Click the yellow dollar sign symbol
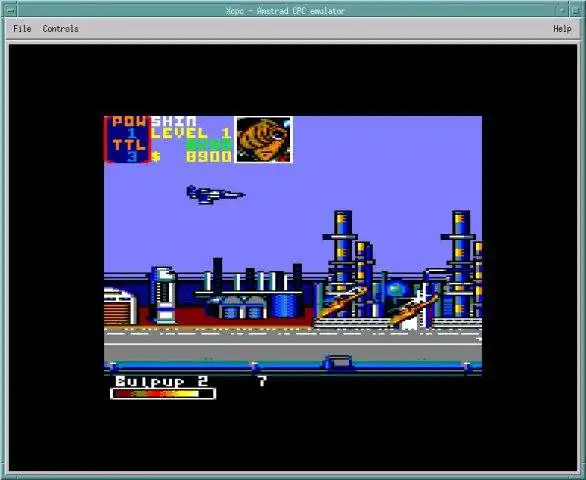 click(x=156, y=157)
